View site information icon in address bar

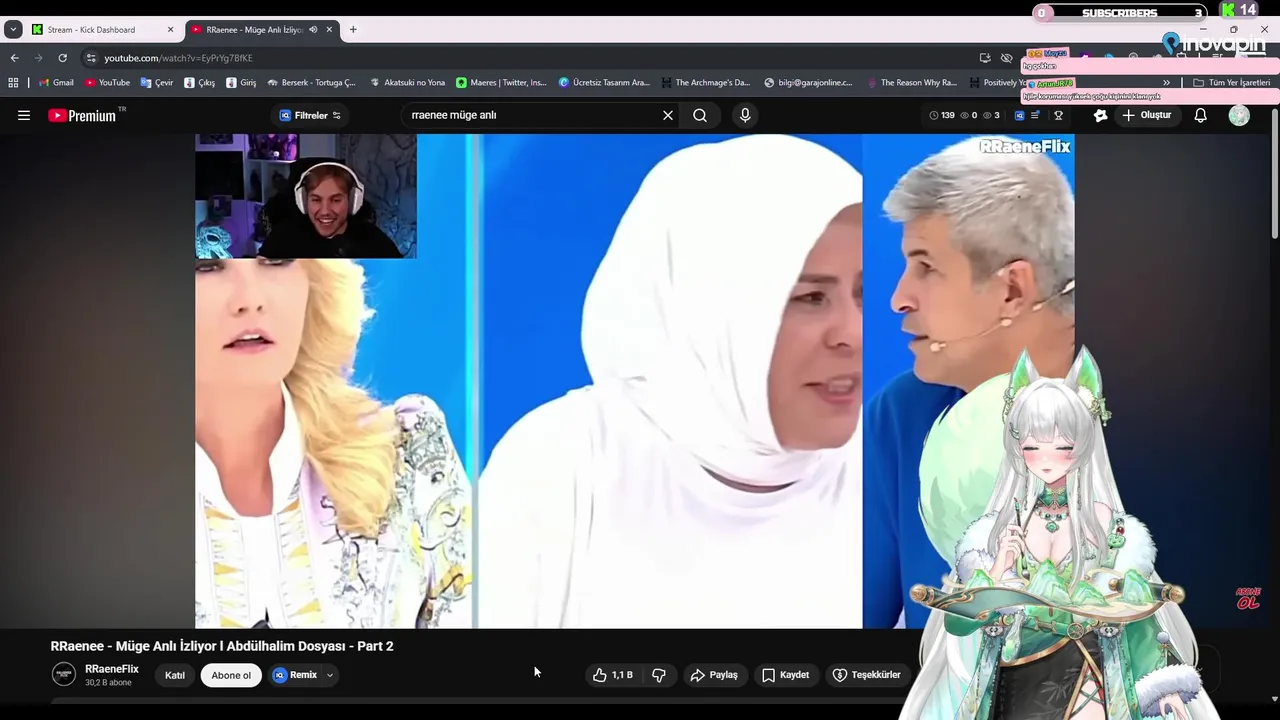[91, 58]
